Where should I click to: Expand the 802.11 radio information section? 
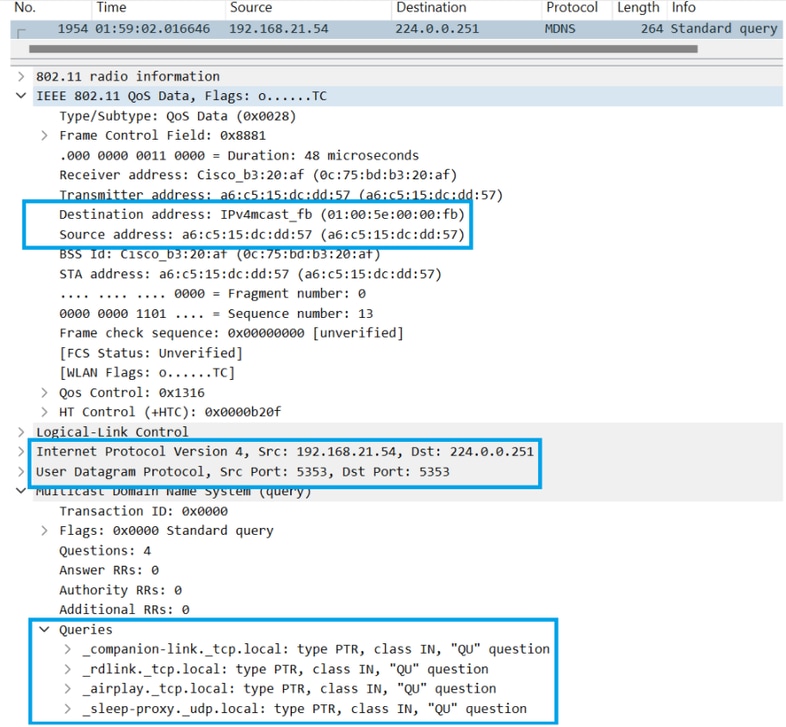pyautogui.click(x=21, y=77)
